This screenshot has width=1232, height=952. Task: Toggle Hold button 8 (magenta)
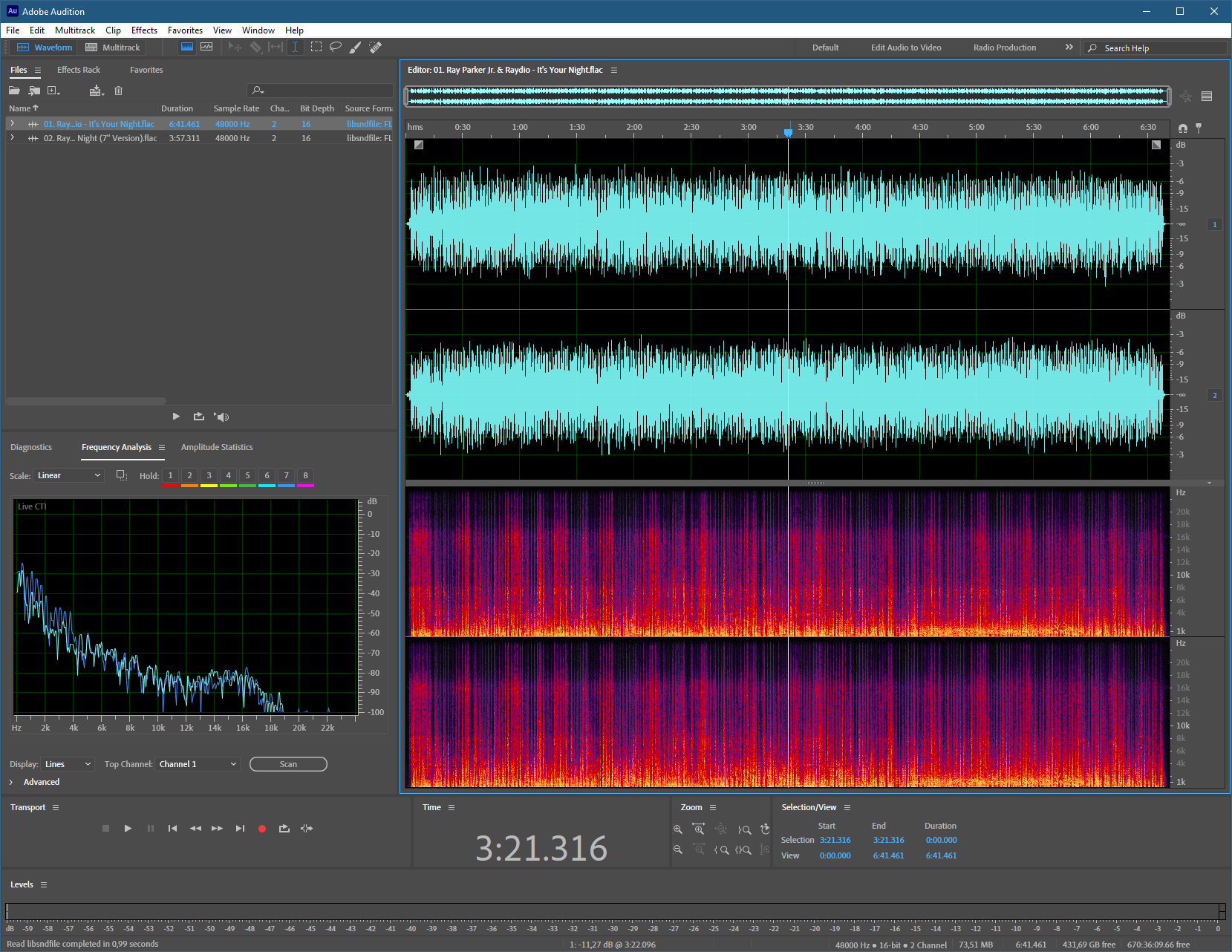coord(305,476)
